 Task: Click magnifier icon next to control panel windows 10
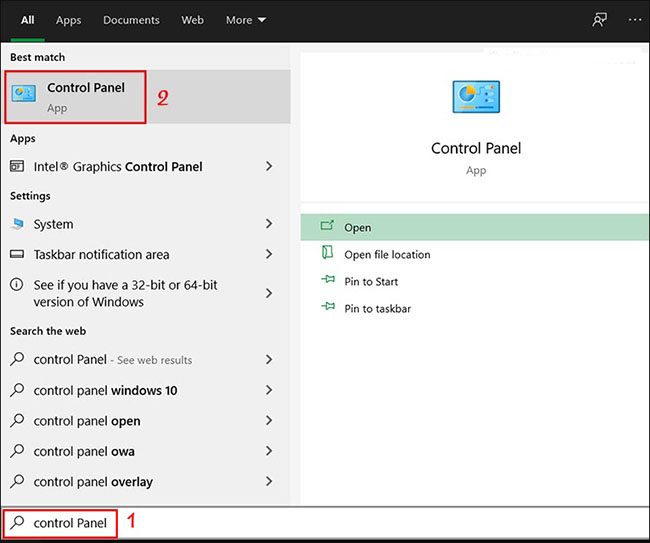pos(17,390)
